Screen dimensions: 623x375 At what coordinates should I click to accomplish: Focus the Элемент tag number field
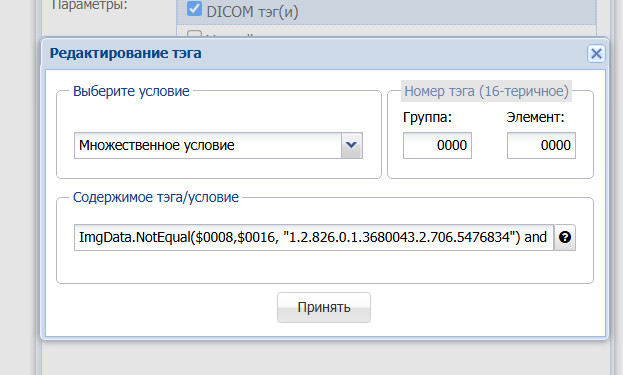coord(541,145)
